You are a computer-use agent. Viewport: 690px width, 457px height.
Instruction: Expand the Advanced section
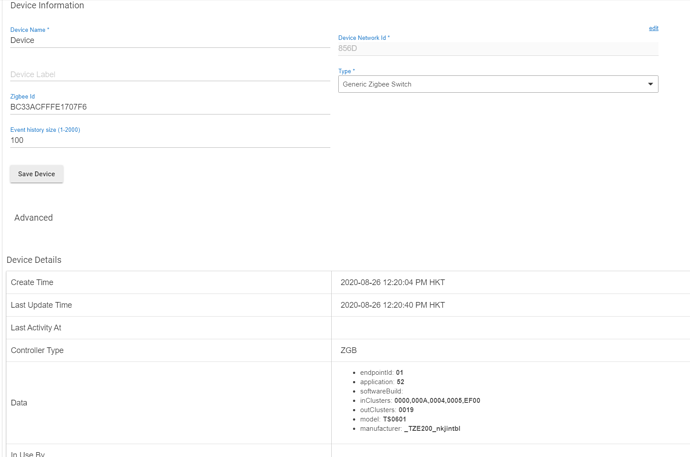point(34,217)
